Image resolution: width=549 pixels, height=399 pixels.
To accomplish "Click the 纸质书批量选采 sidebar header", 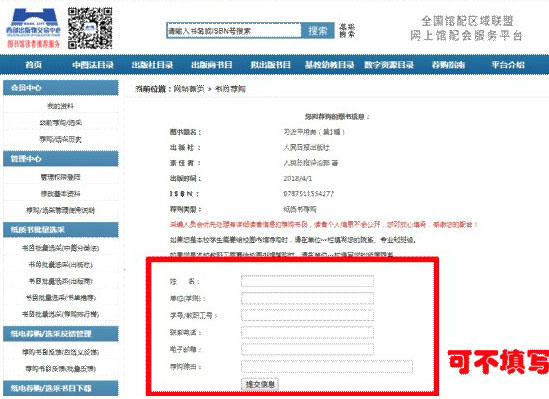I will 61,230.
